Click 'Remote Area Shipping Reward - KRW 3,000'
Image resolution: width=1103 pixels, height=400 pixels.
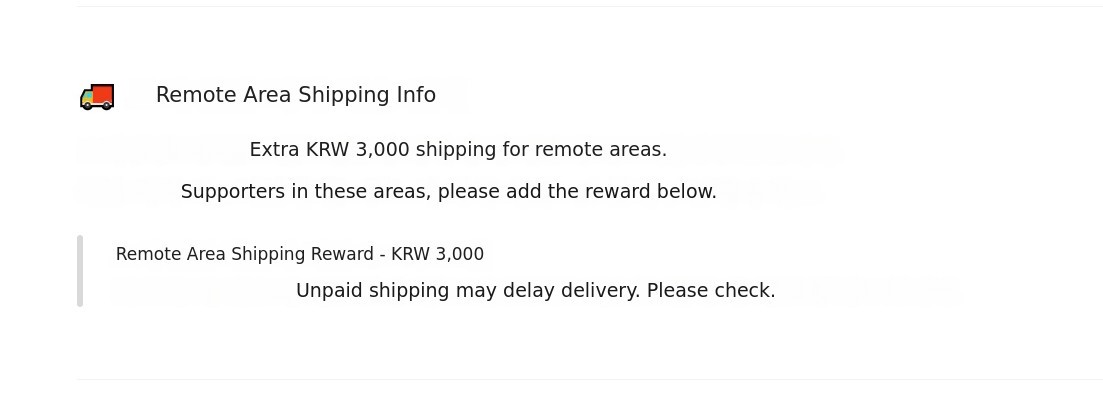coord(299,254)
